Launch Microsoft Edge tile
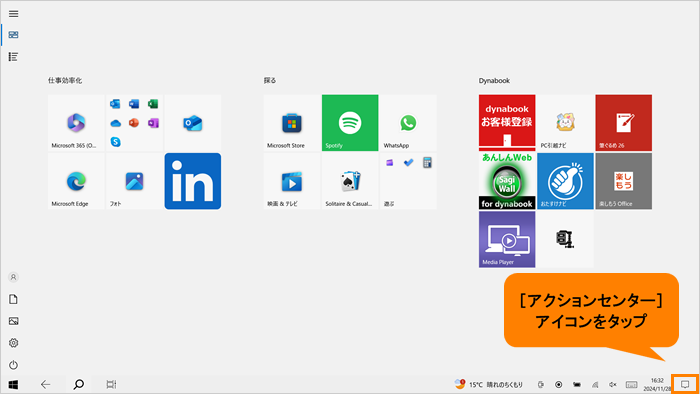The image size is (700, 394). click(76, 181)
